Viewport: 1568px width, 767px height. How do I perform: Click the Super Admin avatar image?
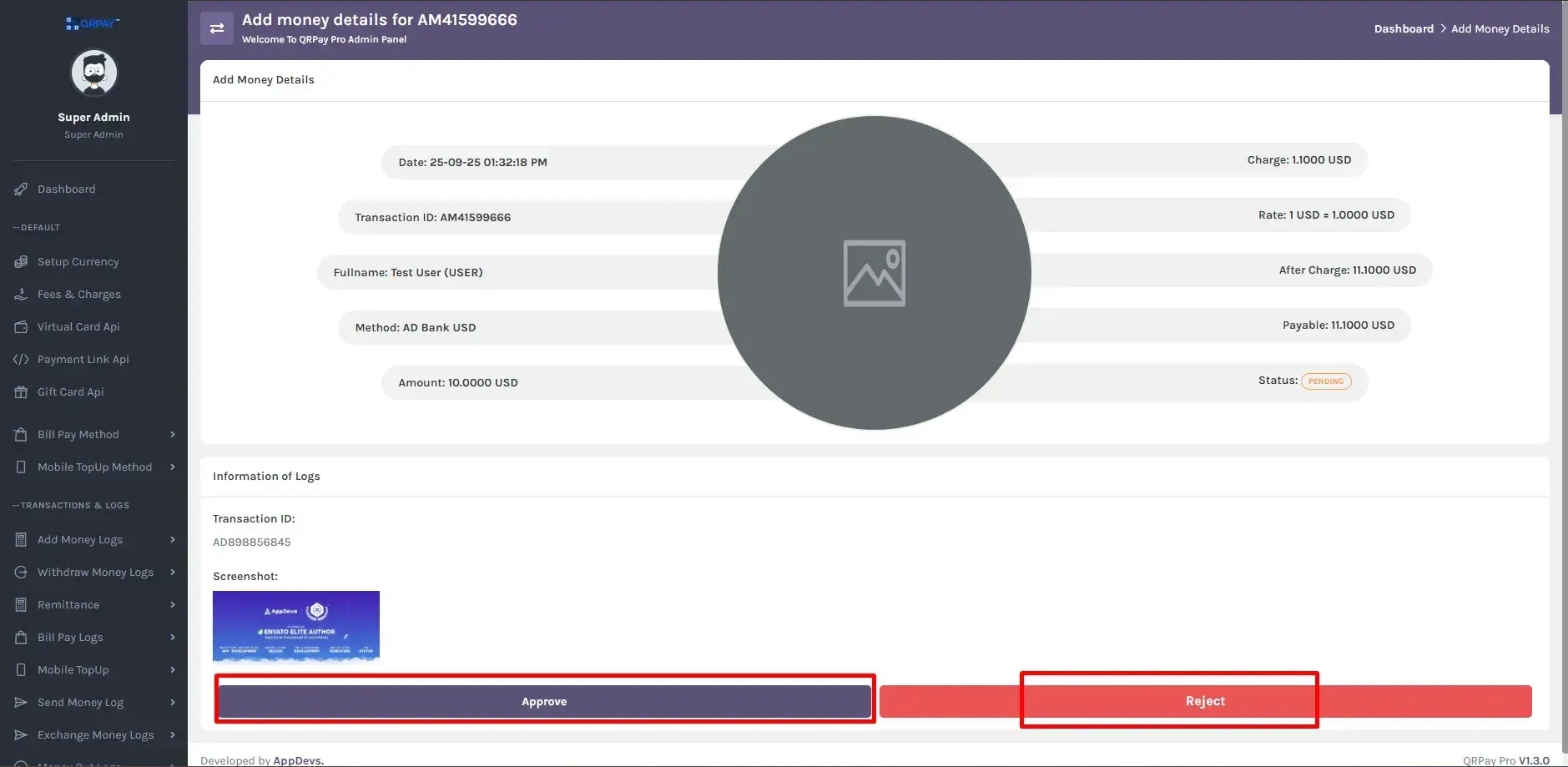(94, 73)
